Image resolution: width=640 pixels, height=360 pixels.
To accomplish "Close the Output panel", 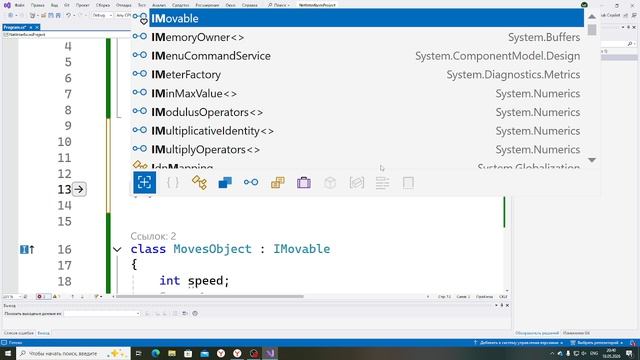I will [x=507, y=305].
